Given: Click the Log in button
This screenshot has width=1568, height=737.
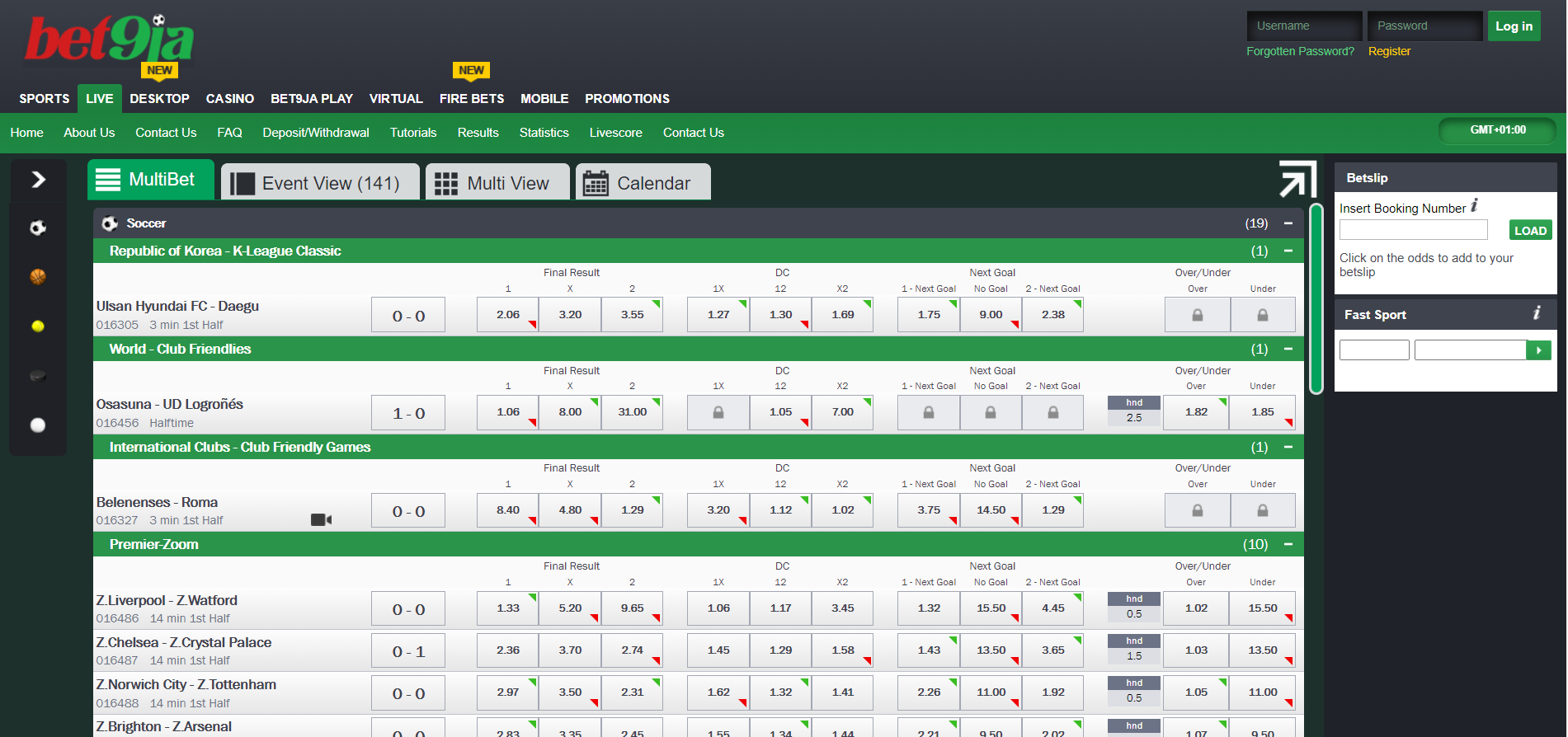Looking at the screenshot, I should [x=1514, y=26].
